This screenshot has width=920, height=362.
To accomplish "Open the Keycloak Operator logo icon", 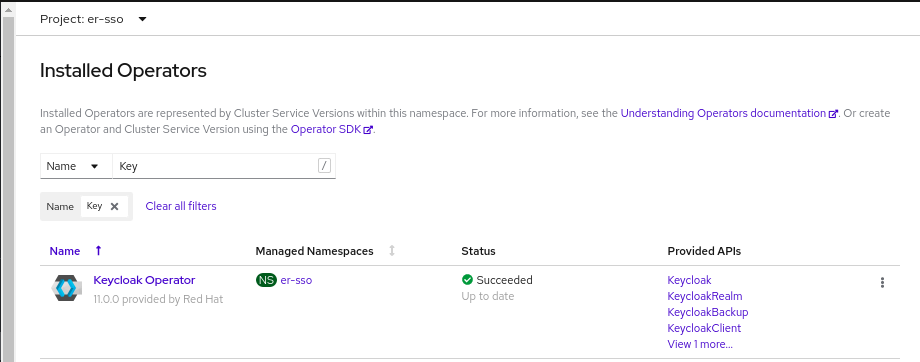I will click(65, 287).
